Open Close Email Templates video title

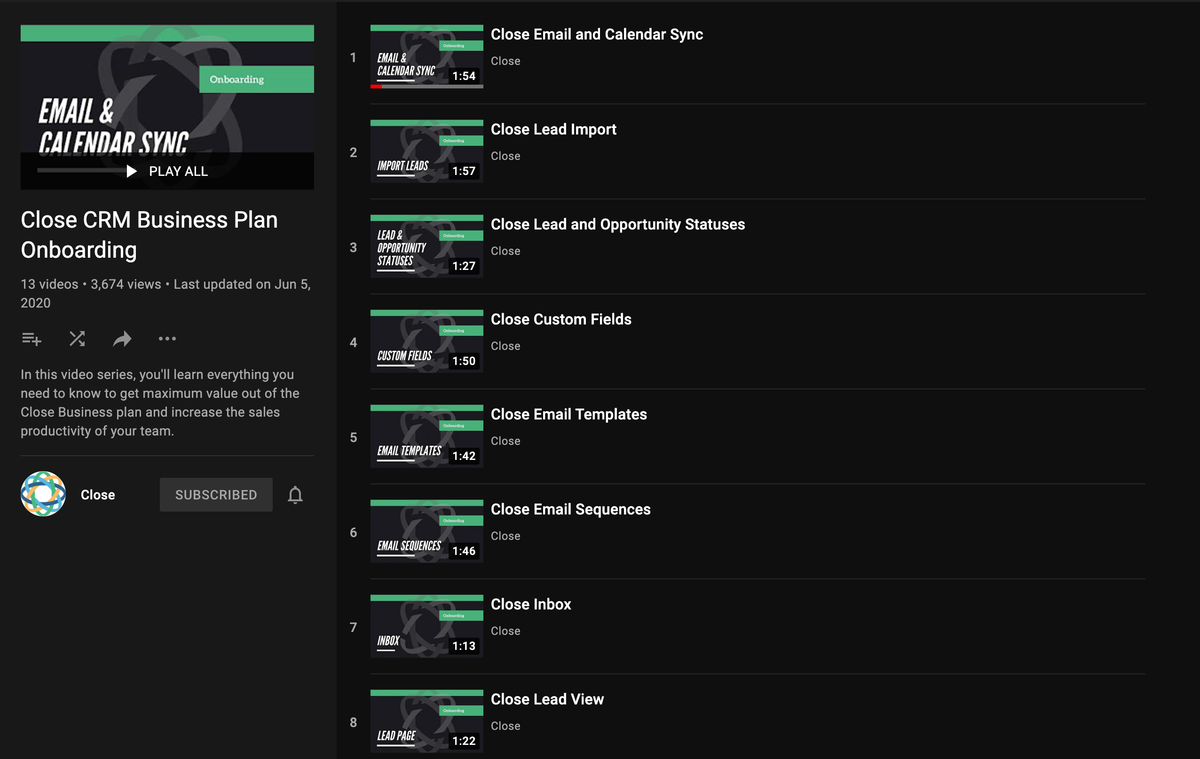click(569, 414)
